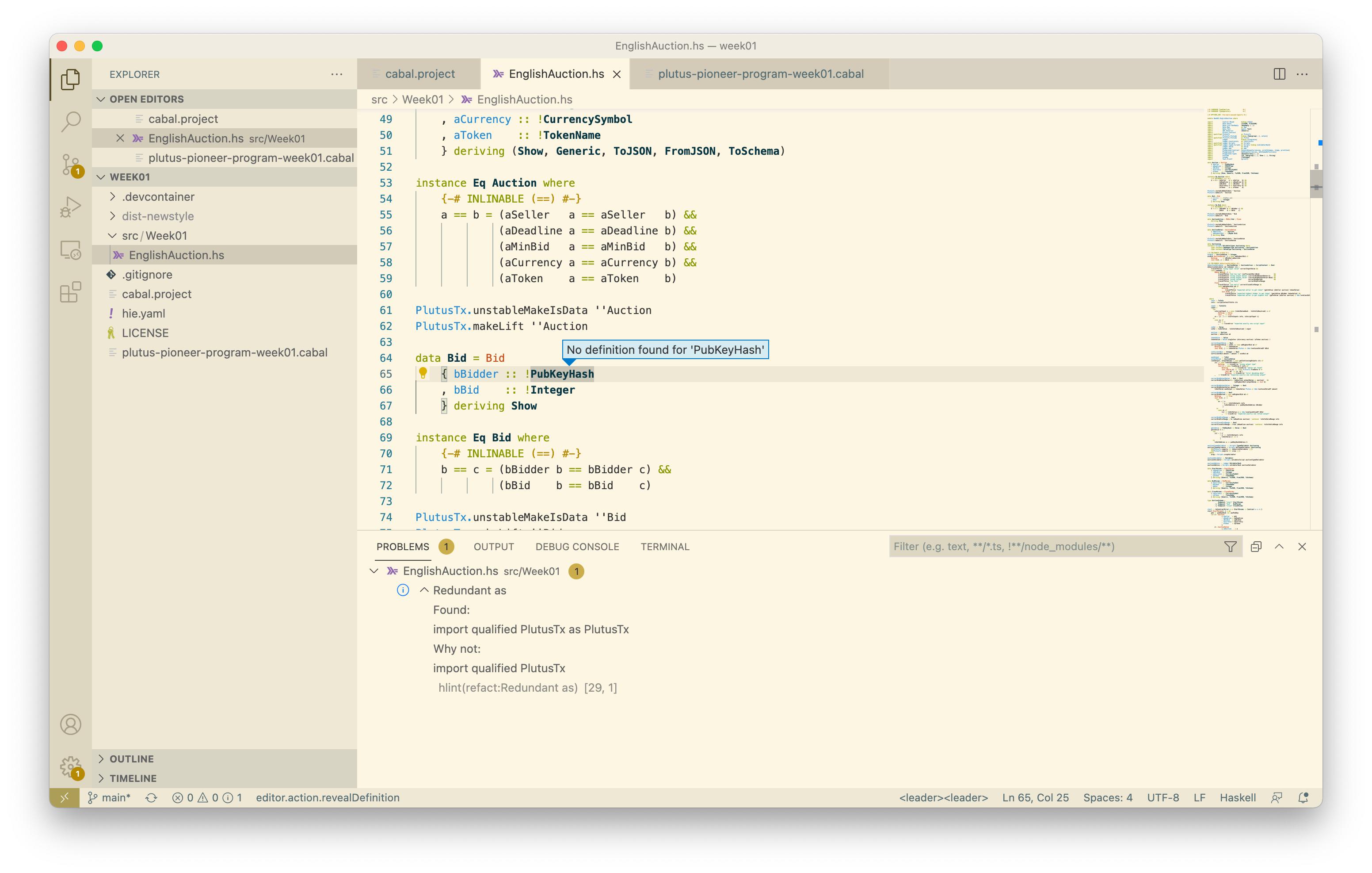Collapse the Redundant as problem details

tap(424, 590)
